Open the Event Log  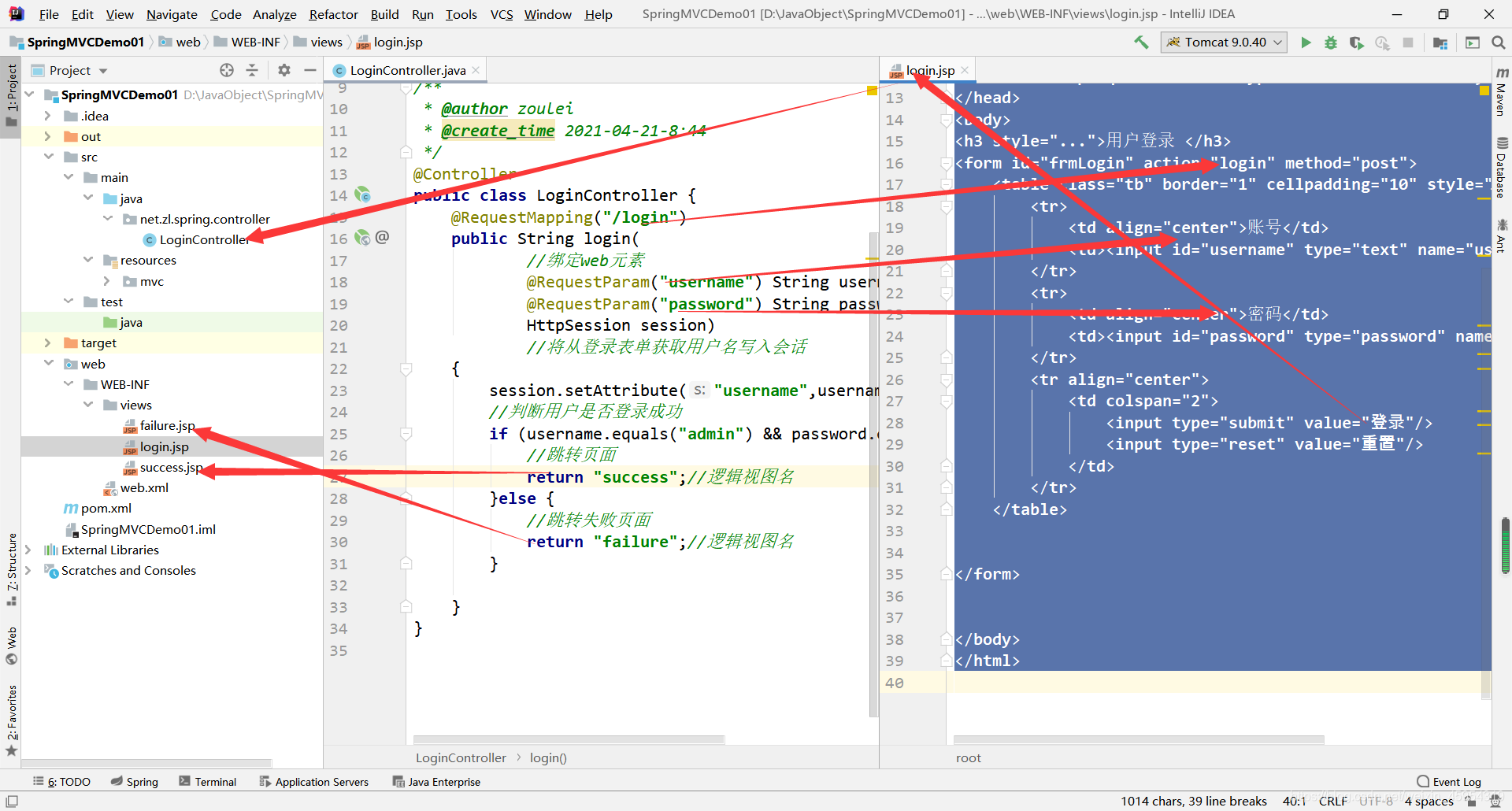(x=1449, y=781)
